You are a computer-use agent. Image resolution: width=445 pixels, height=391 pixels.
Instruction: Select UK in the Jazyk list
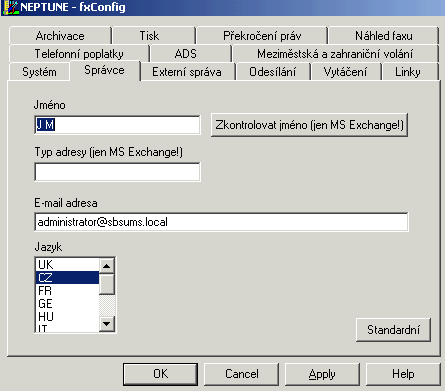[x=67, y=265]
